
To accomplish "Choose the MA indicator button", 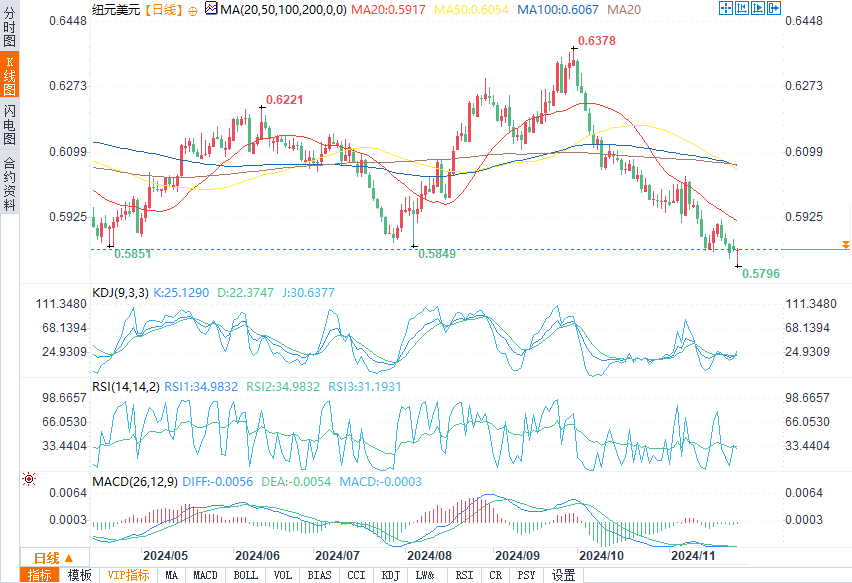I will [x=171, y=575].
